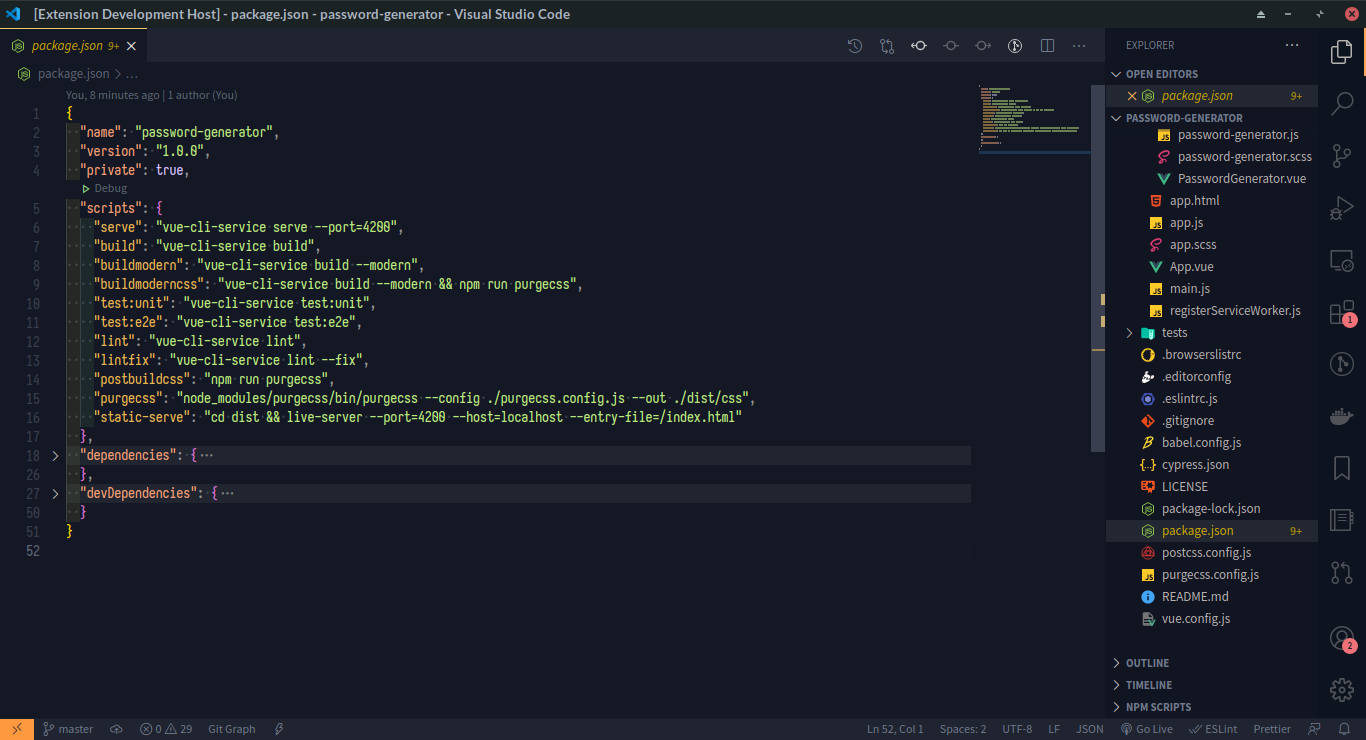The width and height of the screenshot is (1366, 740).
Task: Click Git Graph in status bar
Action: 232,729
